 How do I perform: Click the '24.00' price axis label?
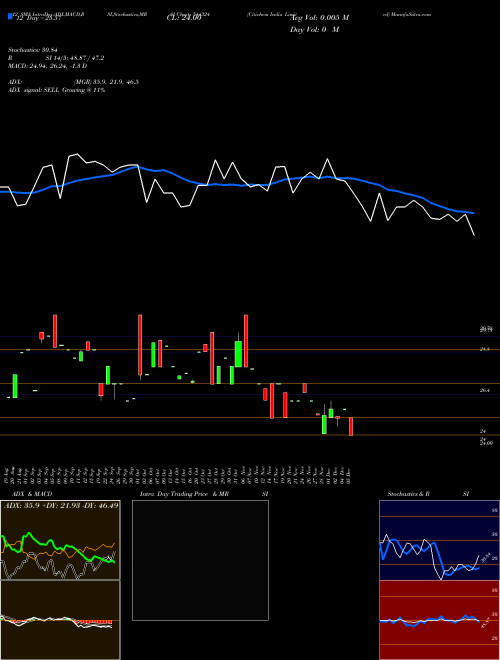click(487, 443)
